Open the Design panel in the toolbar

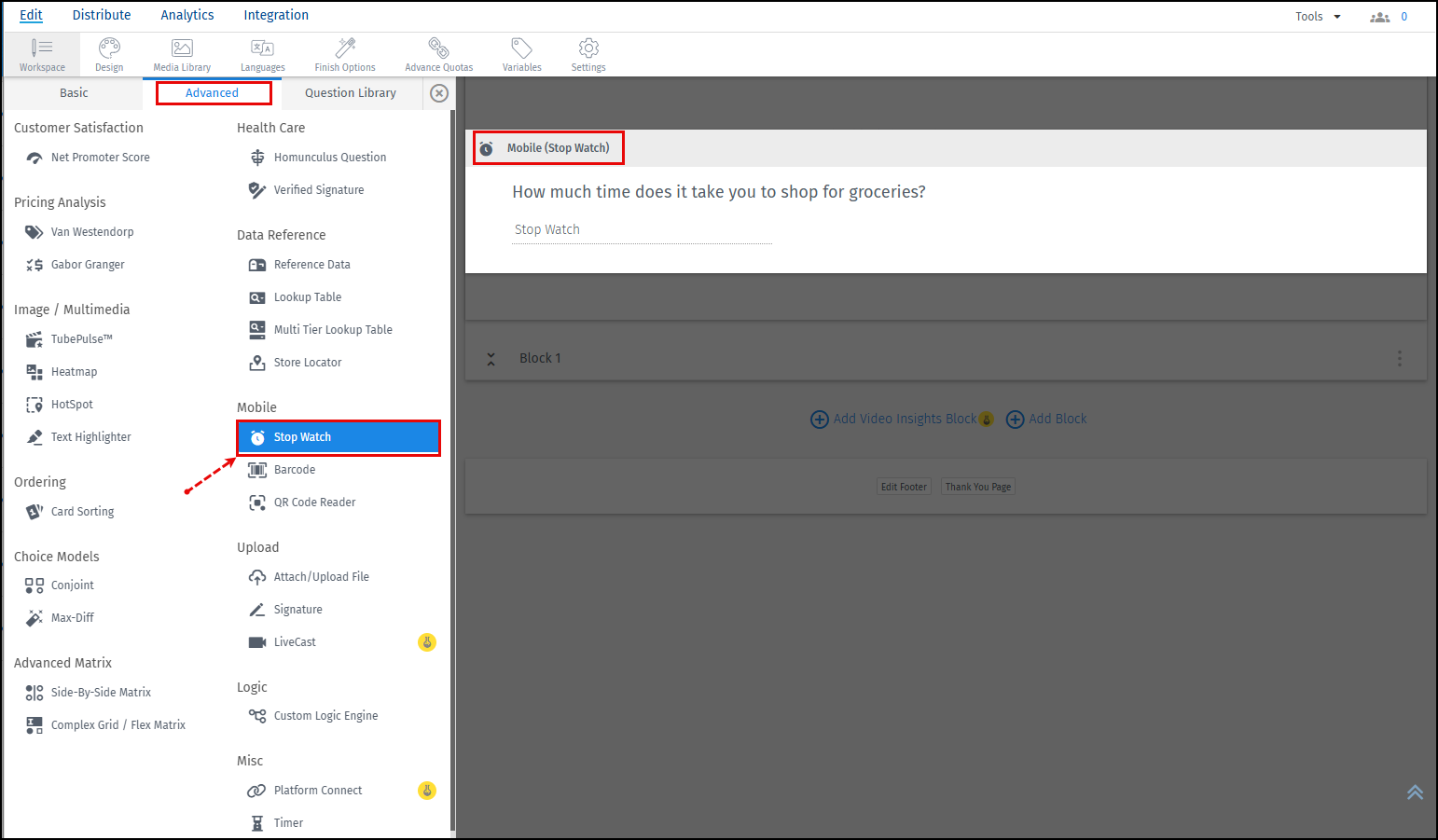coord(109,53)
